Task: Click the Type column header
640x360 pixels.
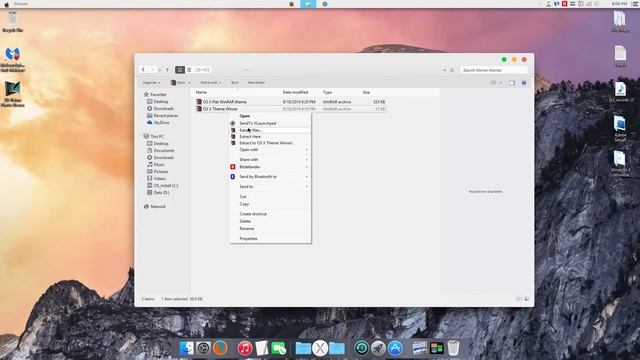Action: coord(327,93)
